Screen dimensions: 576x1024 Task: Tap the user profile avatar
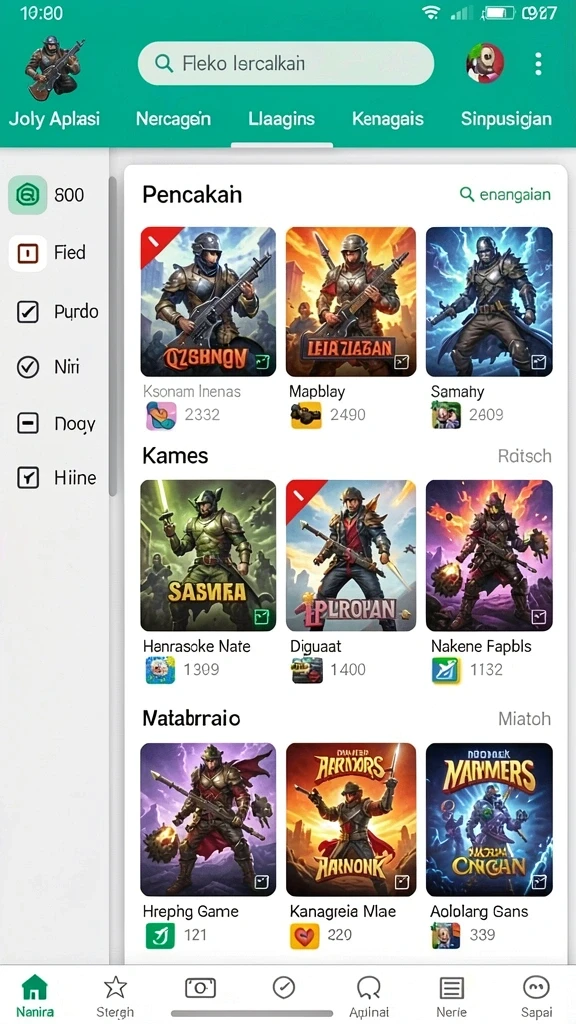pos(485,63)
